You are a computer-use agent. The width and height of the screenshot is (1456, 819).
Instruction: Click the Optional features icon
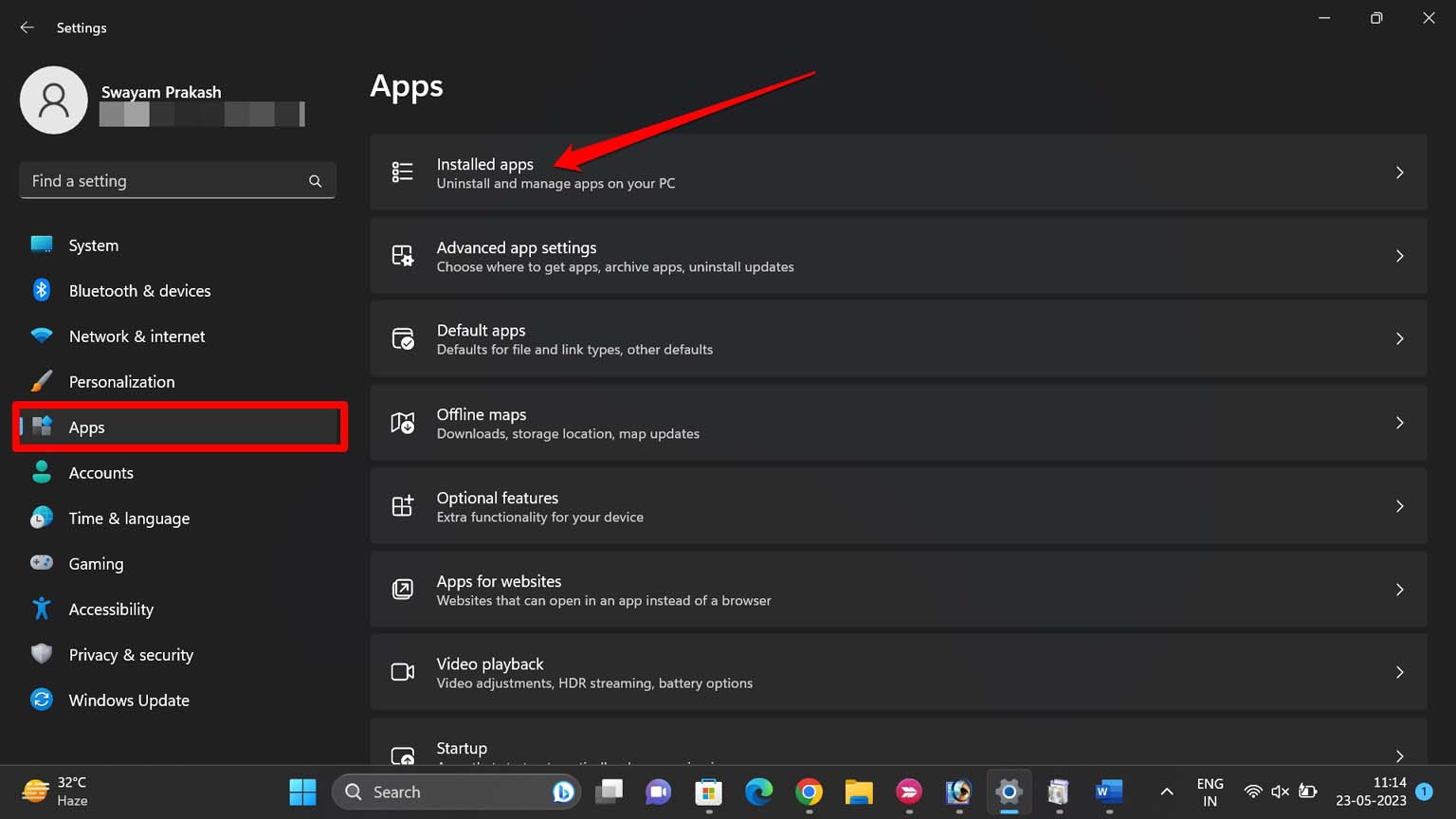point(402,505)
